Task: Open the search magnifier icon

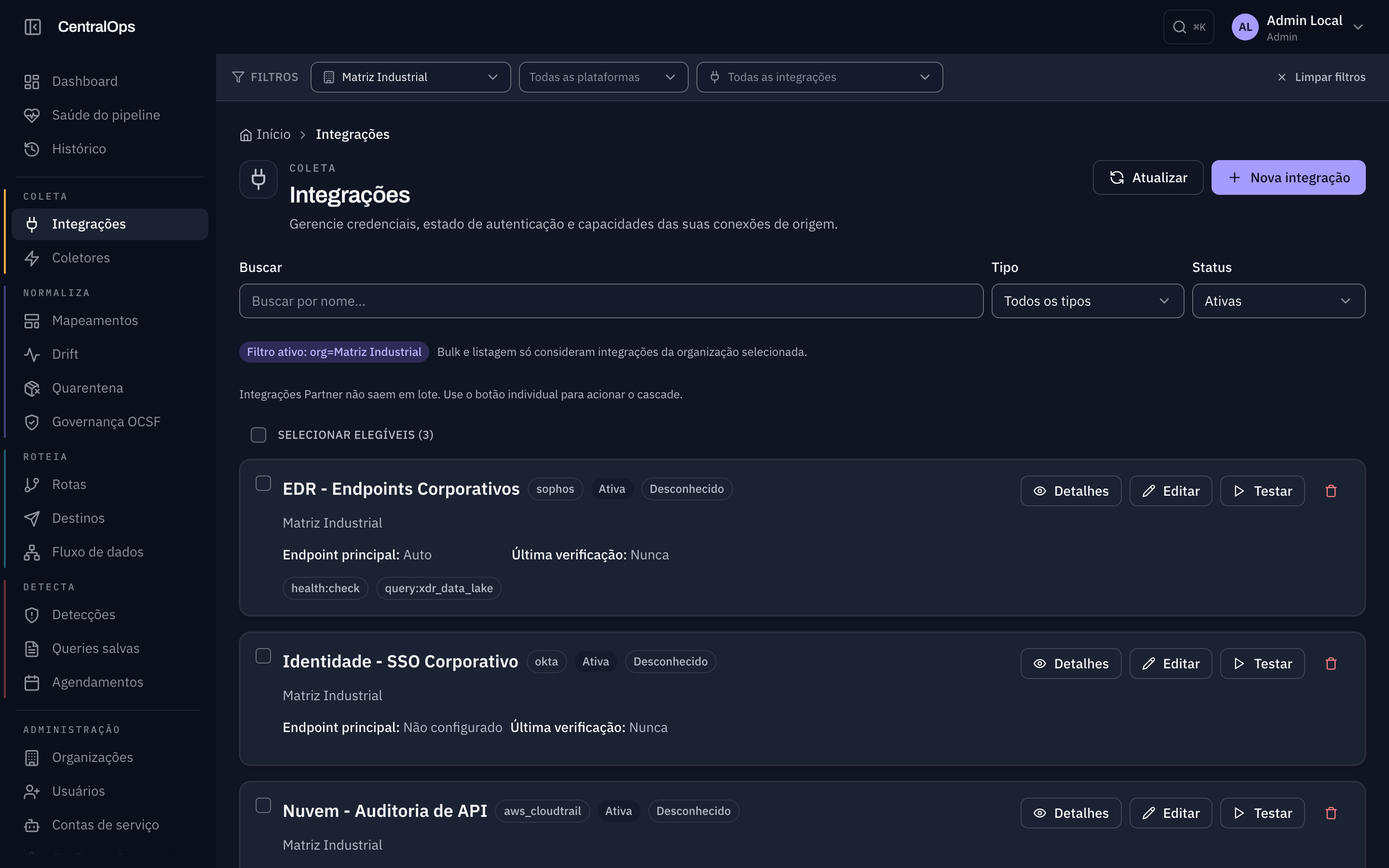Action: (x=1179, y=27)
